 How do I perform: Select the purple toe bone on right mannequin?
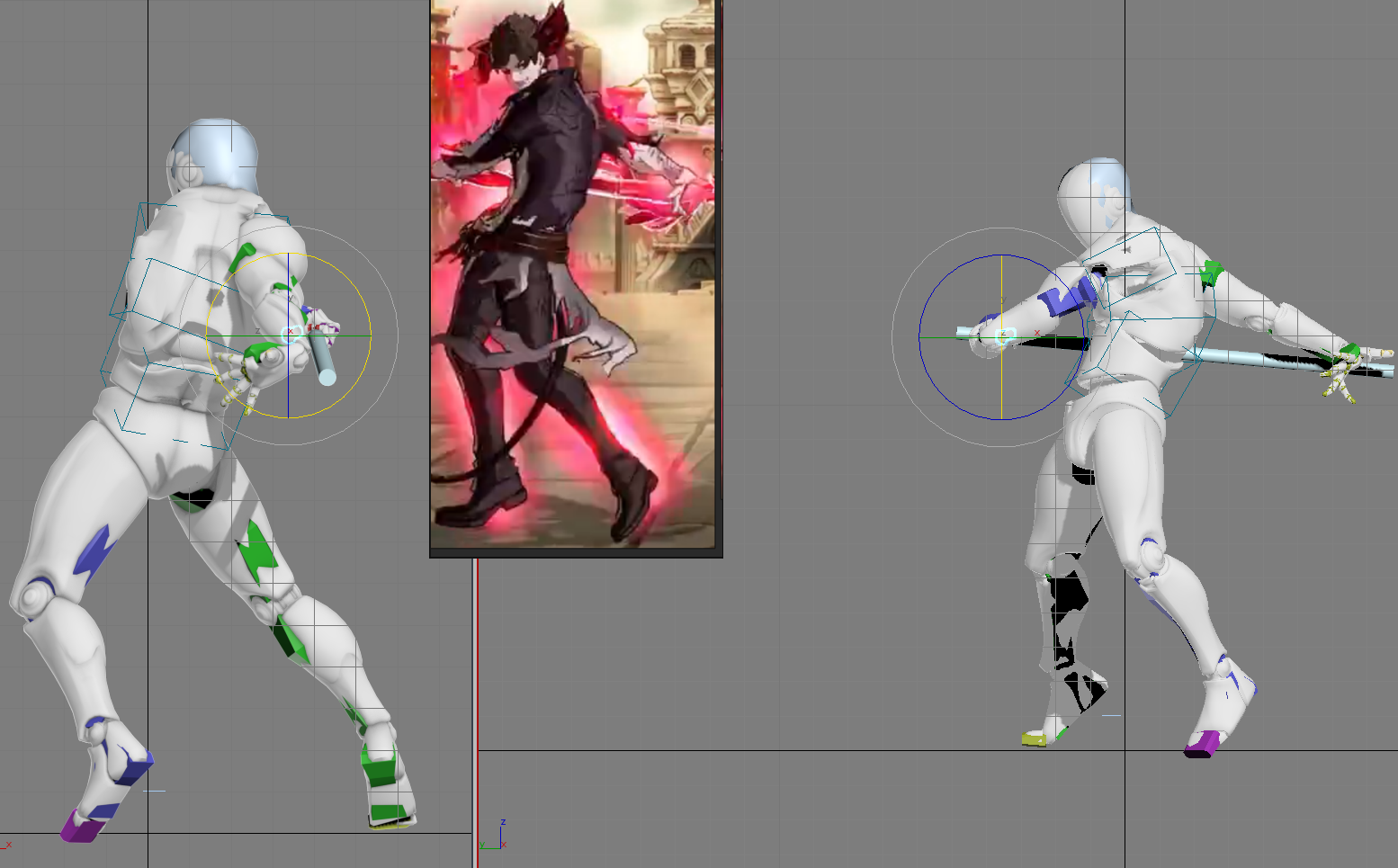(1201, 744)
